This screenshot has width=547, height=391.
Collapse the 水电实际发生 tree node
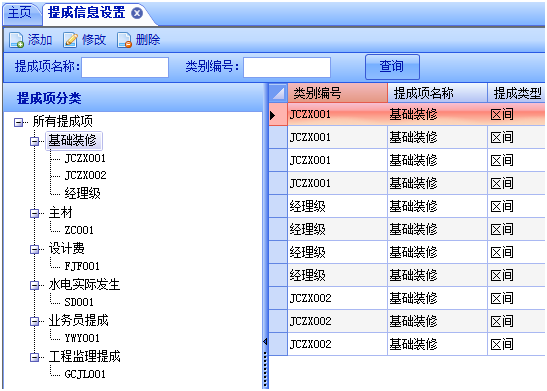coord(34,285)
